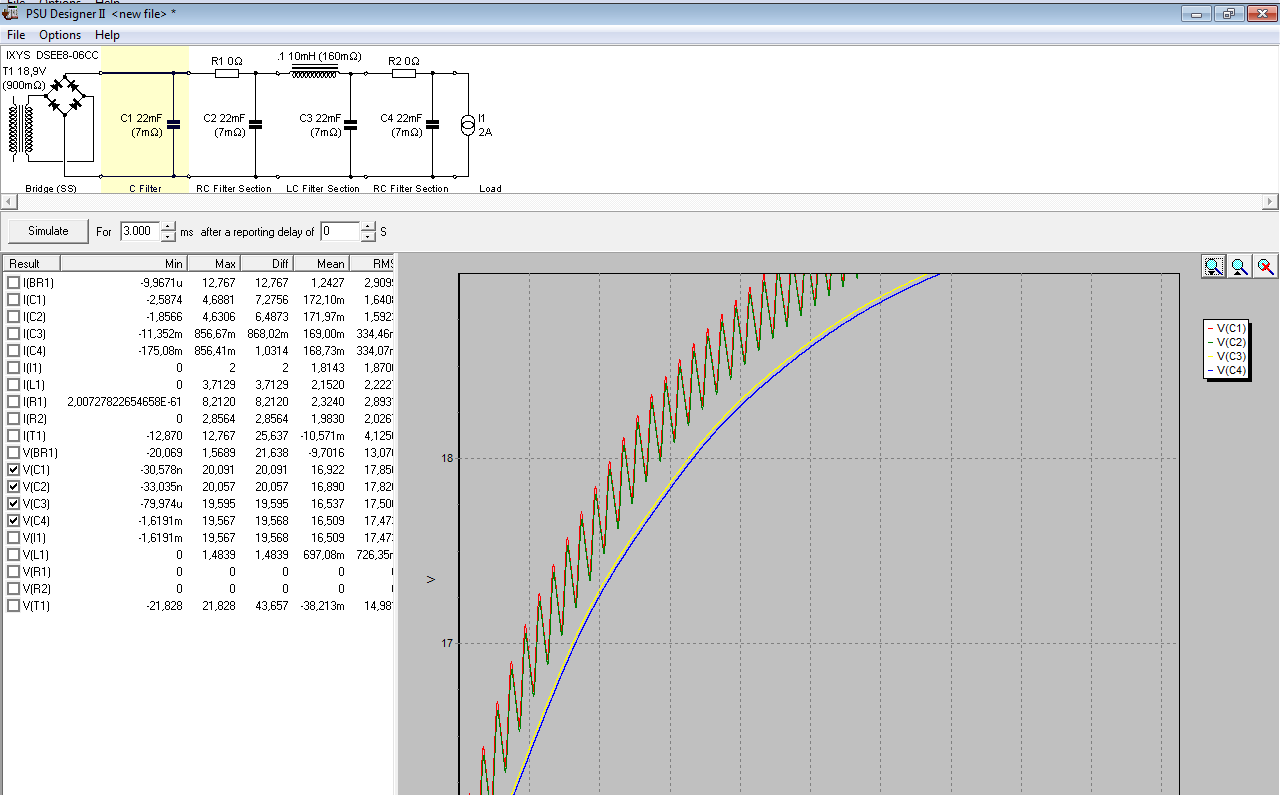
Task: Enable the V(T1) result checkbox
Action: tap(13, 606)
